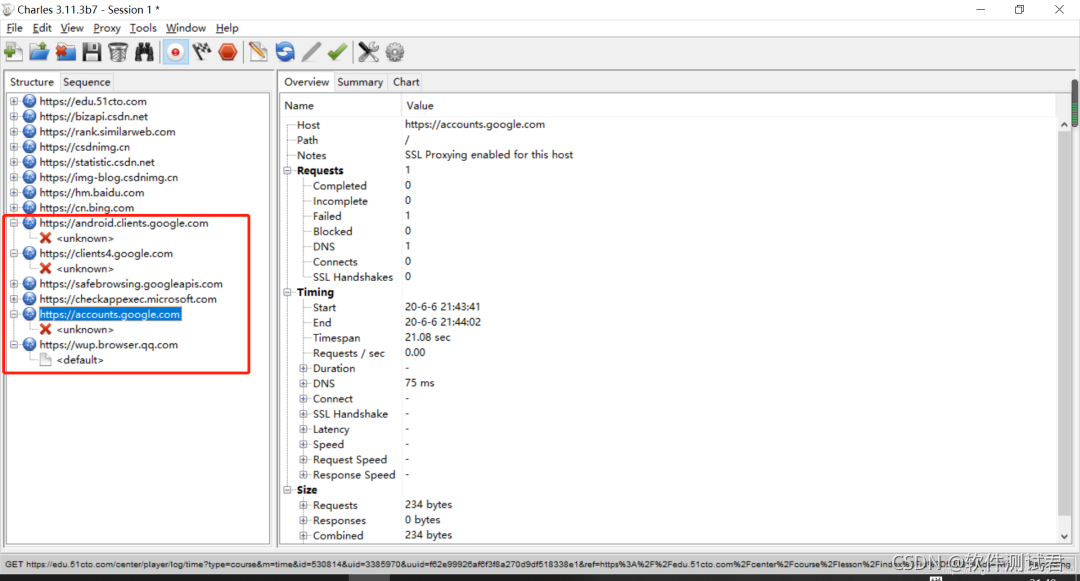This screenshot has width=1080, height=581.
Task: Select <unknown> under accounts.google.com
Action: (x=85, y=330)
